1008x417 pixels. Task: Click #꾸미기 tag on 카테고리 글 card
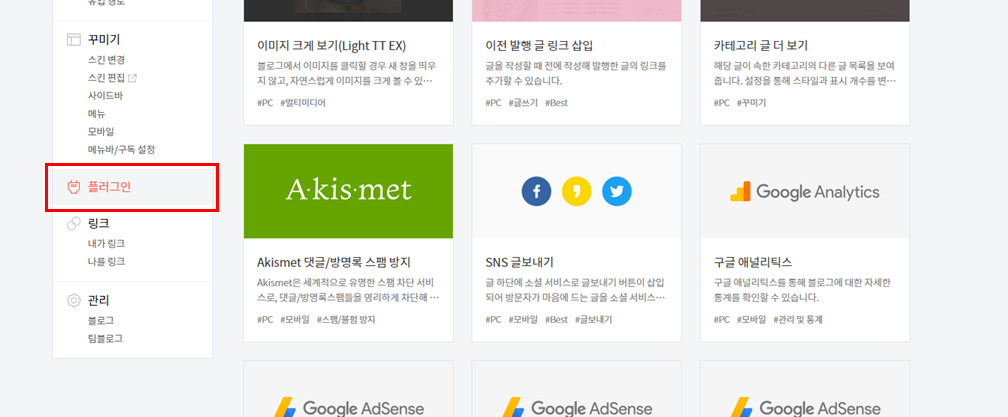(751, 103)
